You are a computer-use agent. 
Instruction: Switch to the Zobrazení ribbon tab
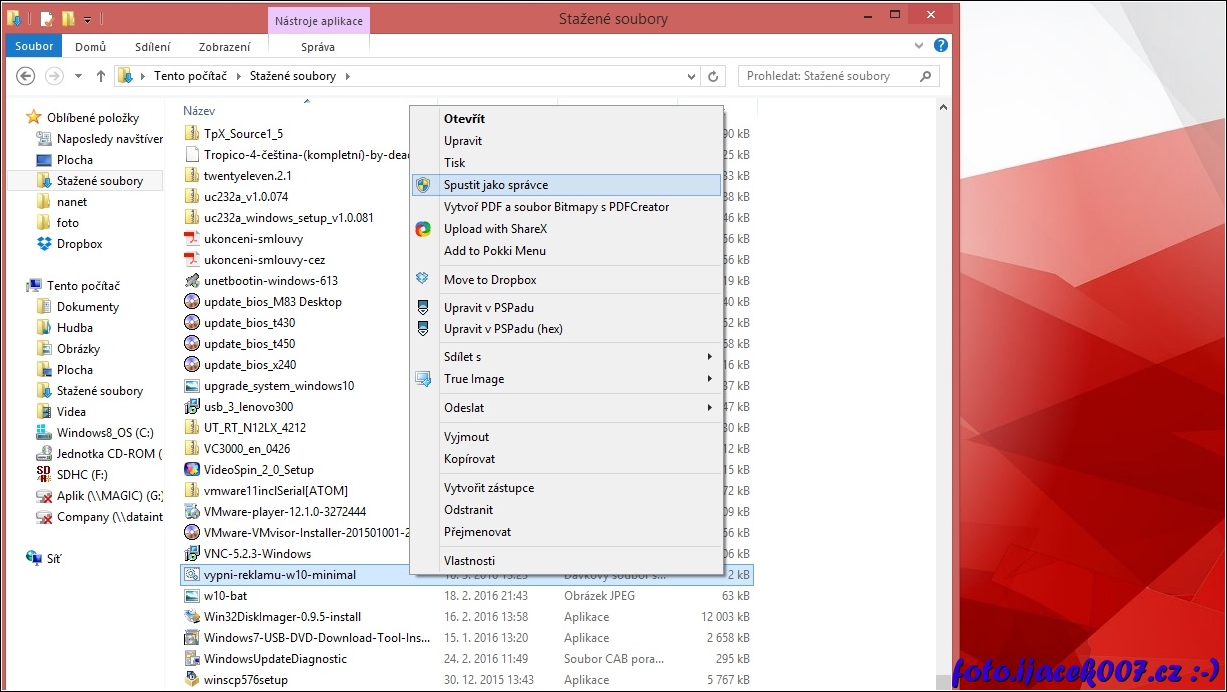224,47
